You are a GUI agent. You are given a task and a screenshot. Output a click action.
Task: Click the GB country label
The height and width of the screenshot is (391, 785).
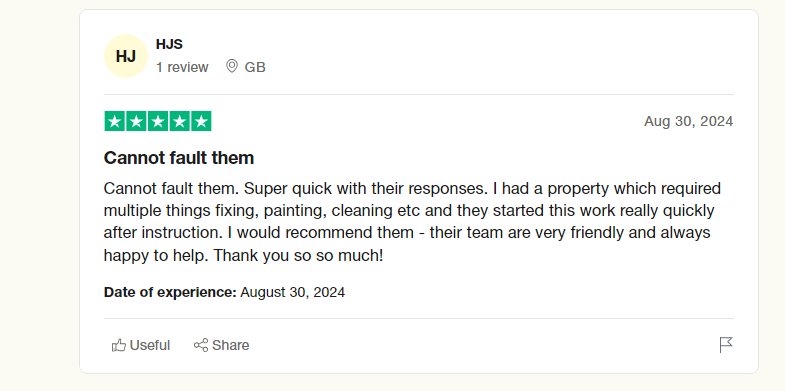[x=255, y=67]
